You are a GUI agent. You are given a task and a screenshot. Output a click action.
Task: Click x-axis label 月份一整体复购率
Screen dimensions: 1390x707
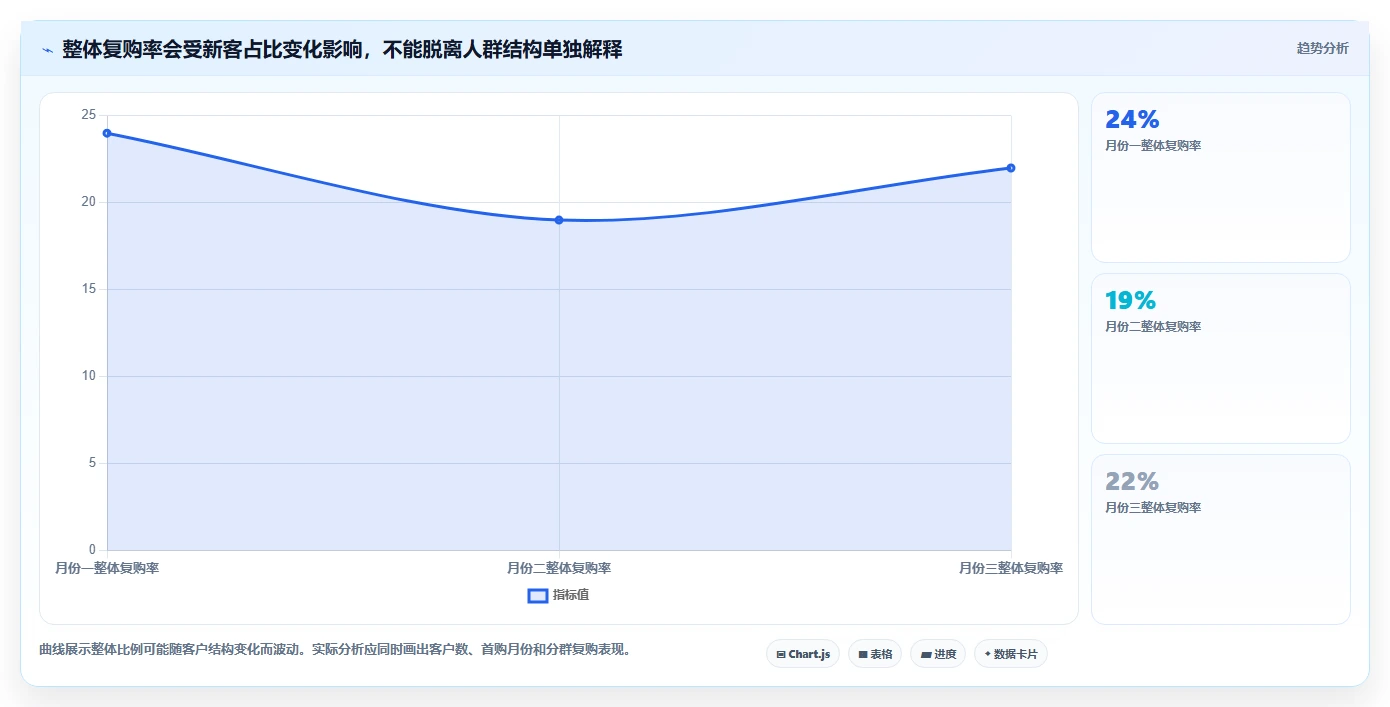pos(107,568)
